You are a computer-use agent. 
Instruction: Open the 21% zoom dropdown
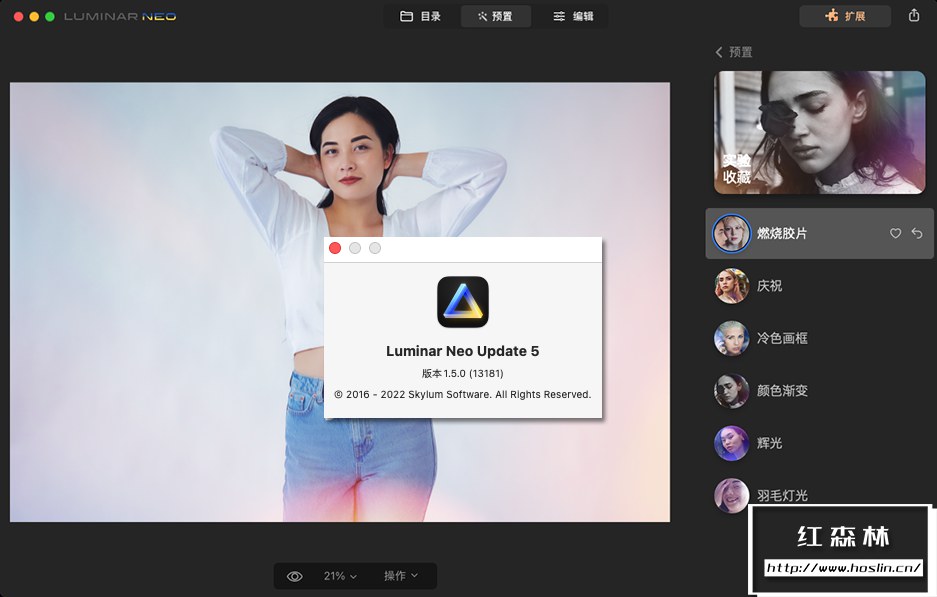tap(340, 576)
